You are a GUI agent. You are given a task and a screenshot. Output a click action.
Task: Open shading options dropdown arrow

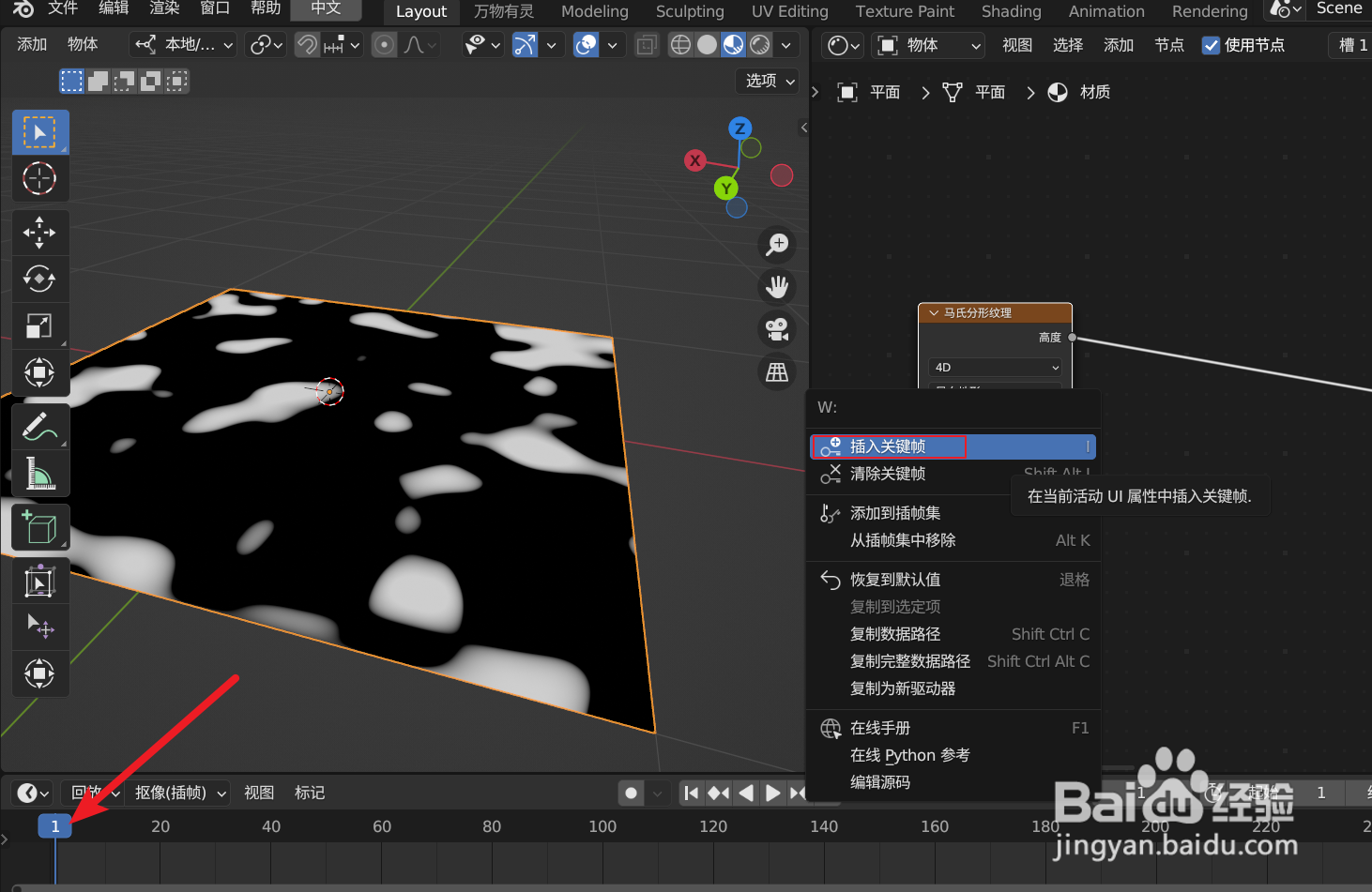pos(786,44)
